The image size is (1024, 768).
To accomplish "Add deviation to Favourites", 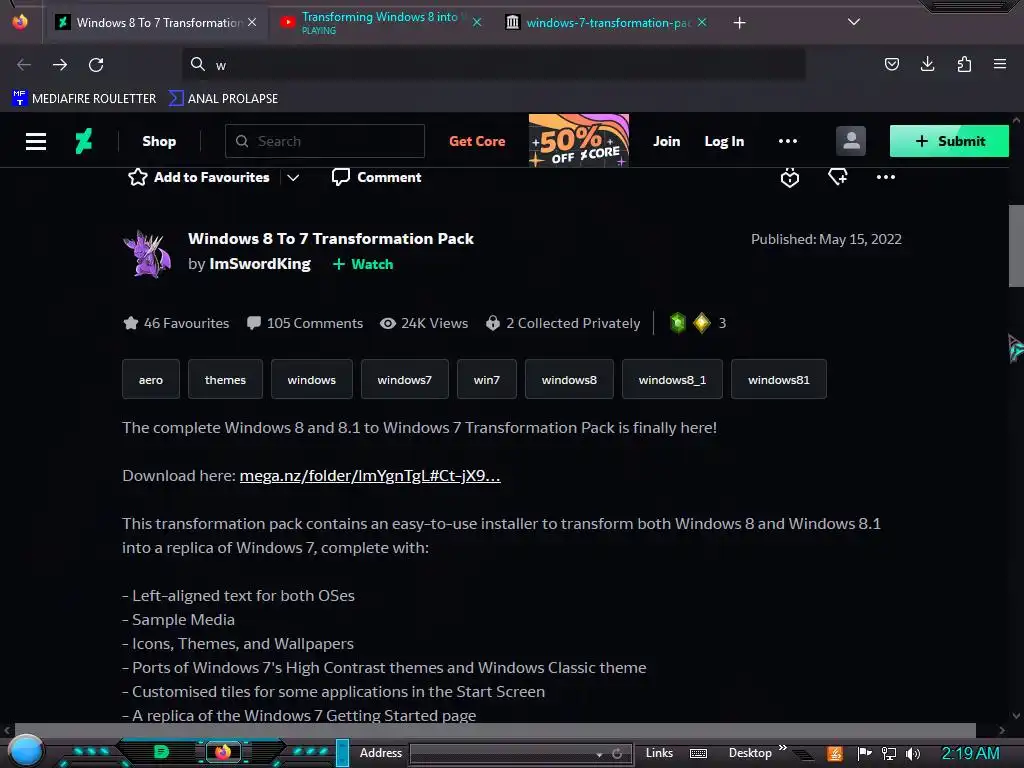I will point(199,177).
